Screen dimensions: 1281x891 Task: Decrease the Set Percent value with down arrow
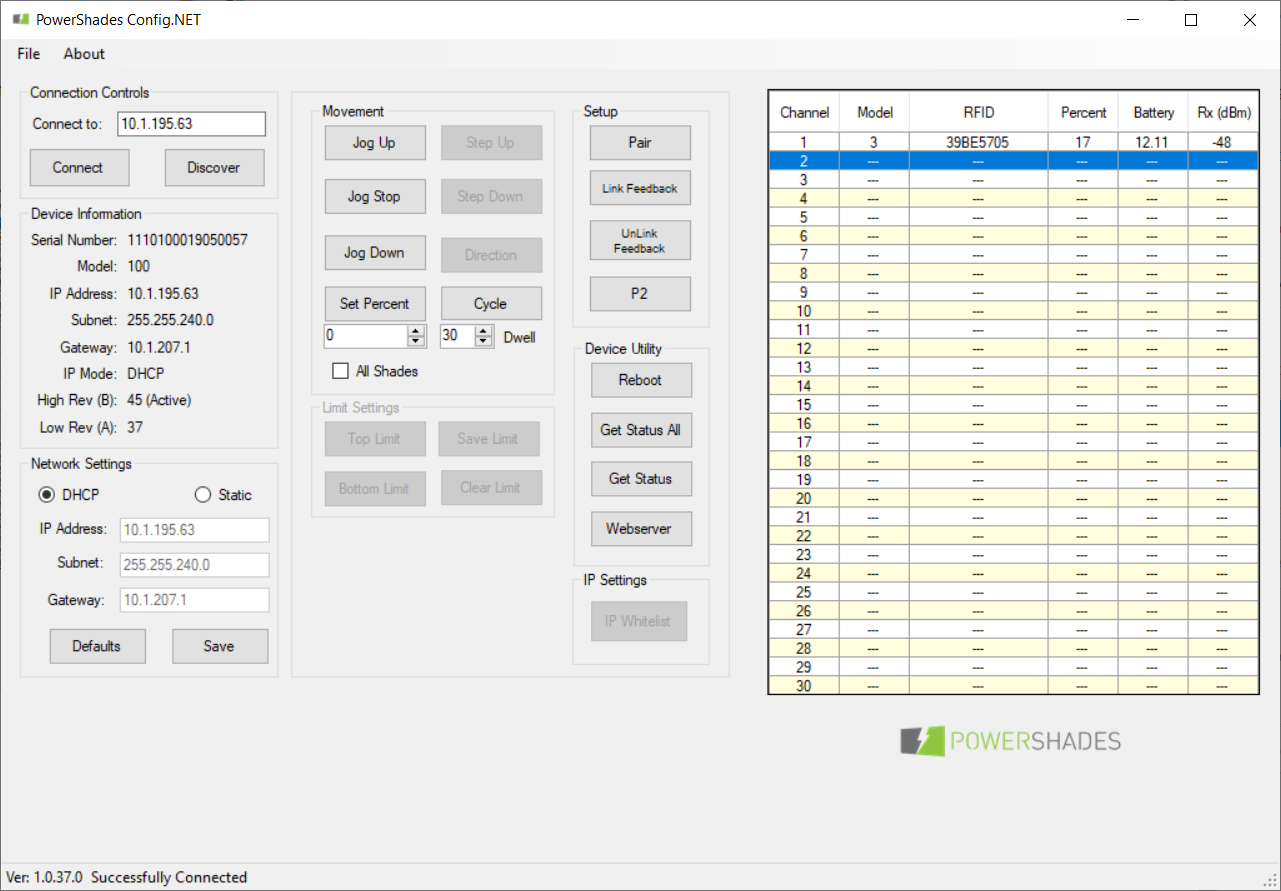417,341
